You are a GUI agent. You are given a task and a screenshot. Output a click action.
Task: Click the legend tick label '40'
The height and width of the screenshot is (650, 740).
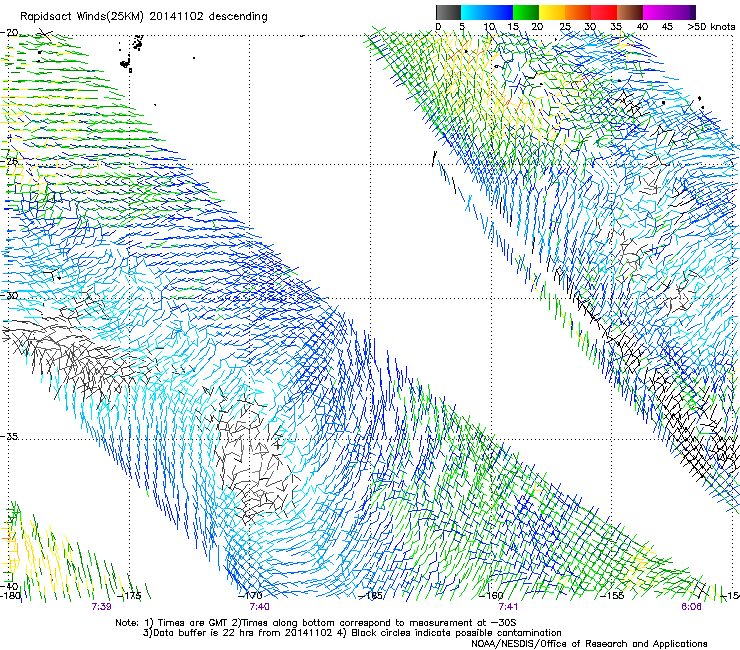[642, 27]
